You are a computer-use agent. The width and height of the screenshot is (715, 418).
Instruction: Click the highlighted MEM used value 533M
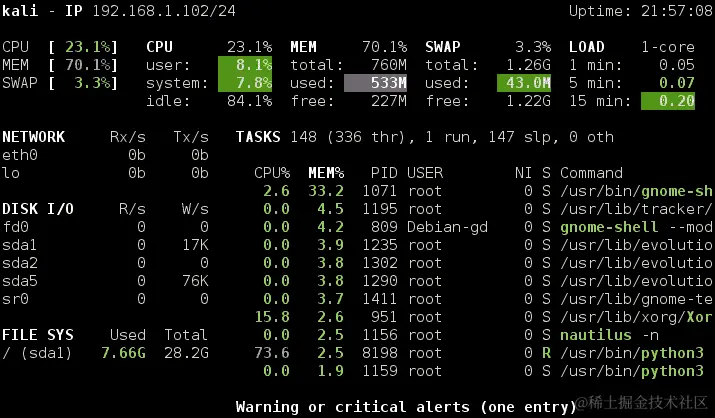[375, 83]
